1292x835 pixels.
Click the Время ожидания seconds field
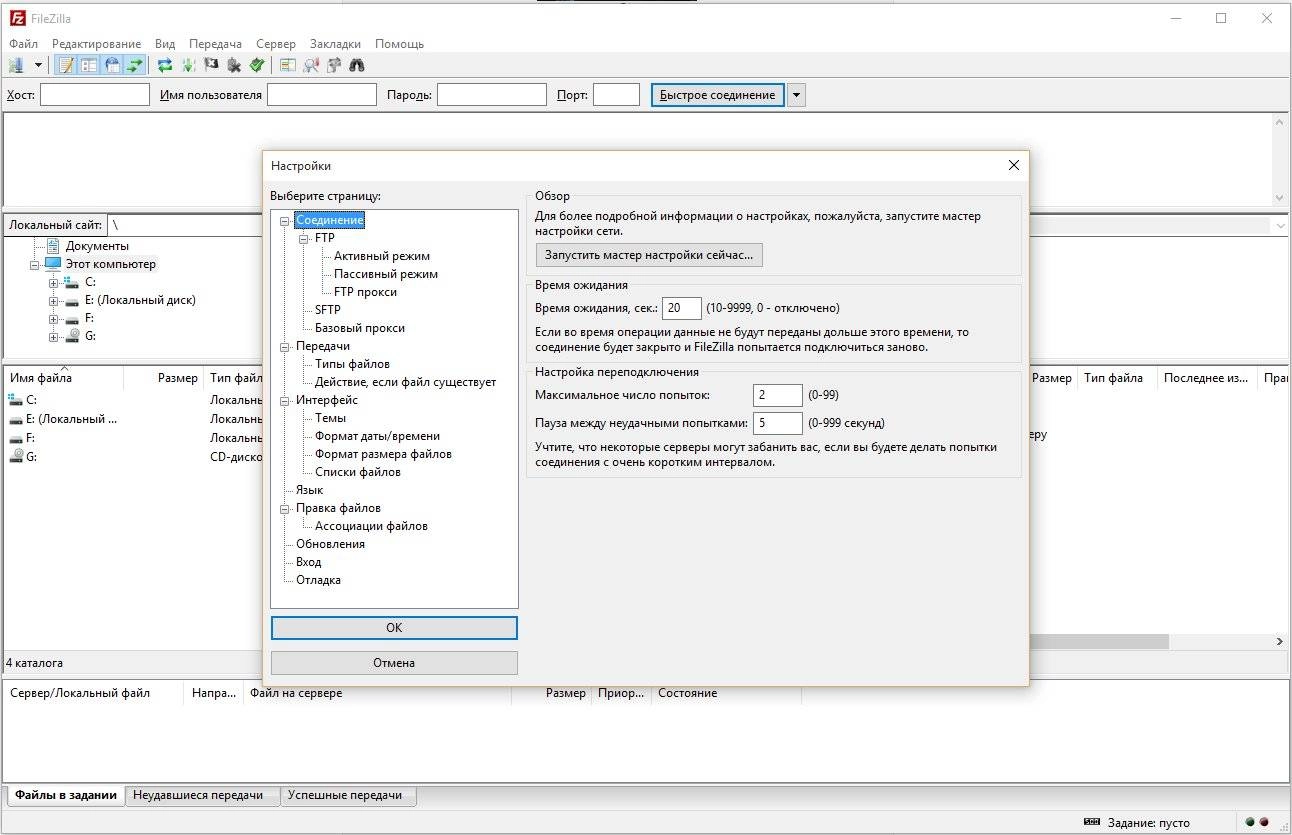pyautogui.click(x=682, y=308)
